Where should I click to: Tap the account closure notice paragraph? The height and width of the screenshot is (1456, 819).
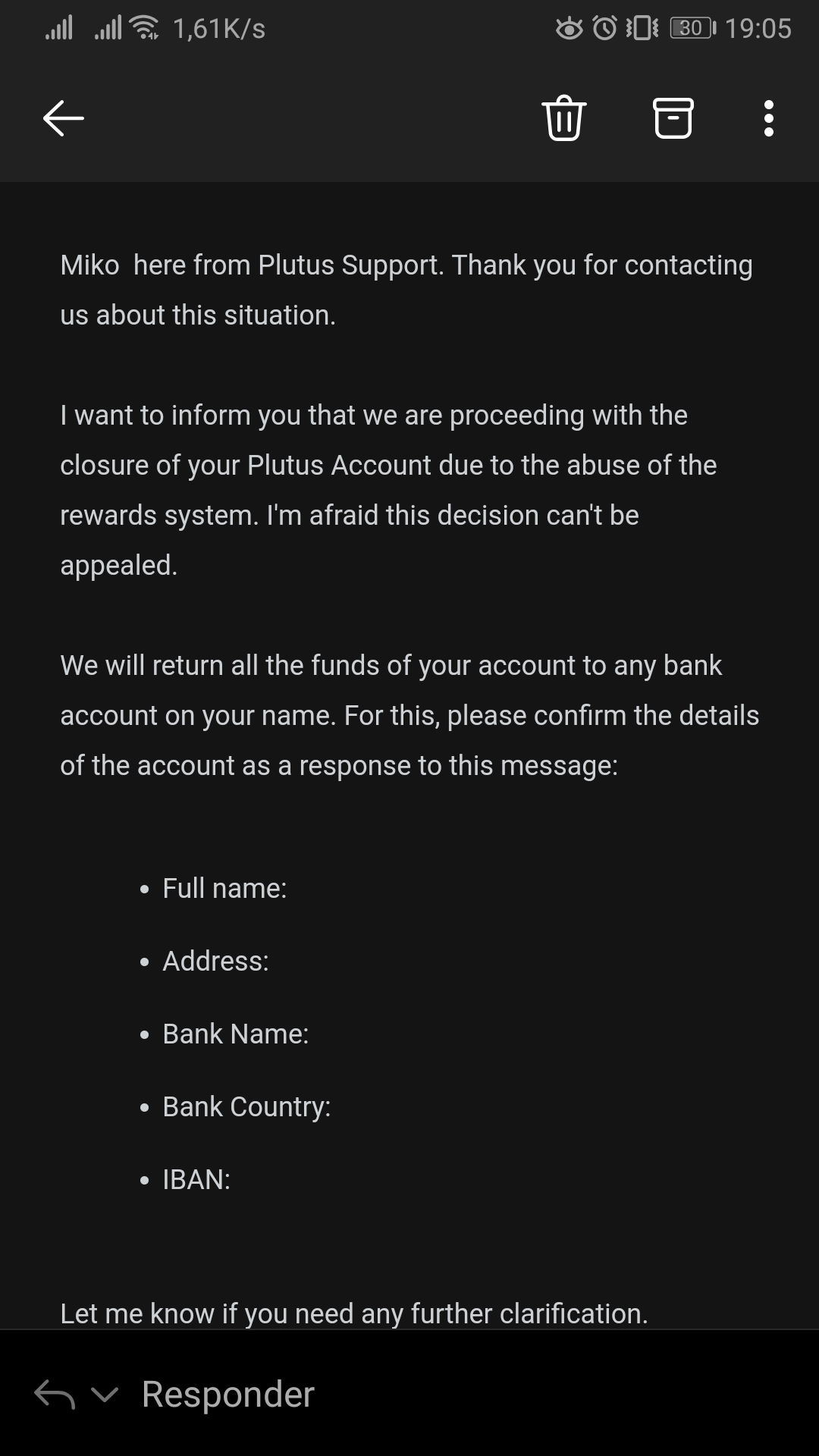pyautogui.click(x=388, y=490)
